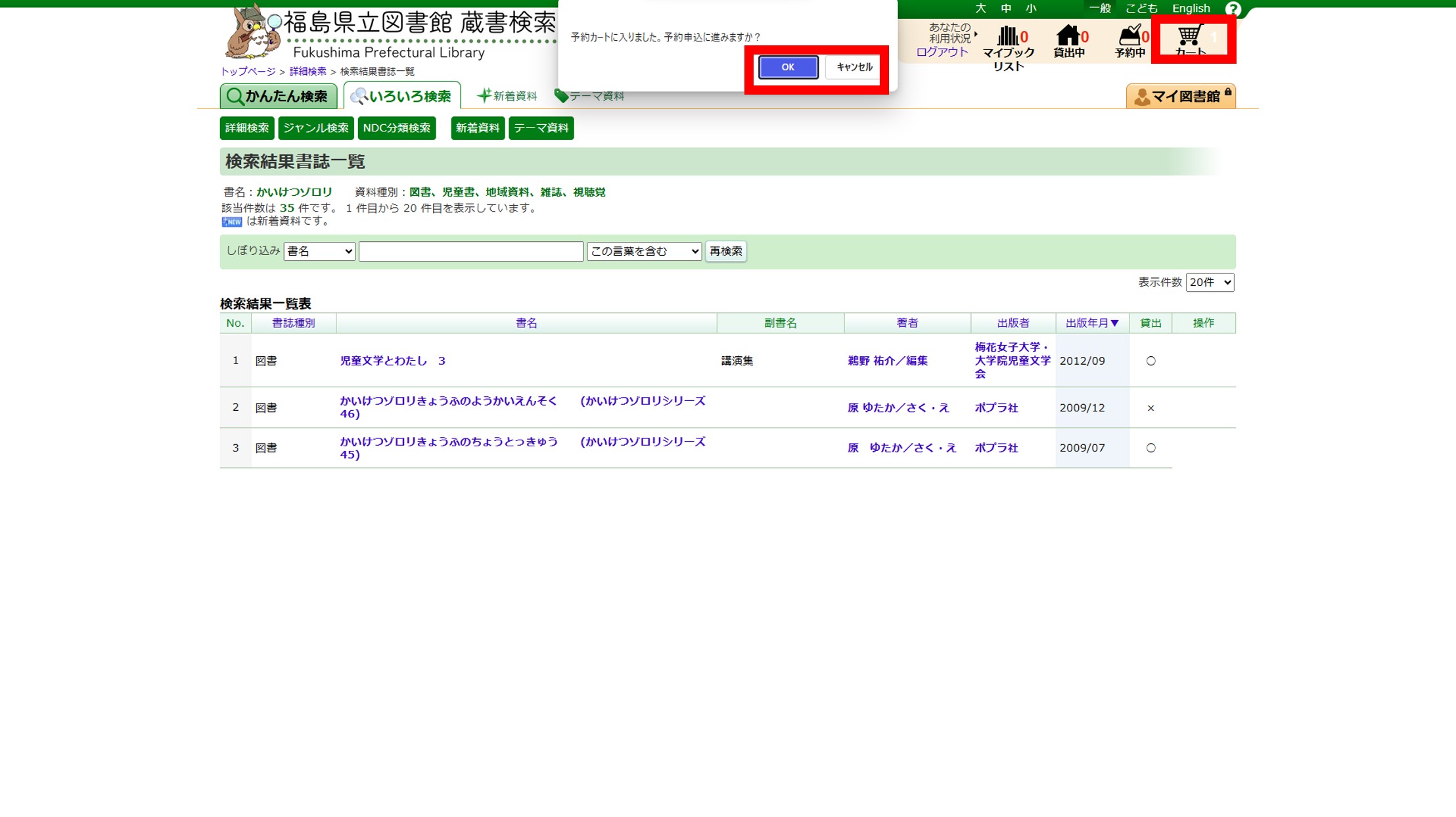Open the 書名 narrowing field dropdown
The width and height of the screenshot is (1456, 817).
tap(319, 251)
